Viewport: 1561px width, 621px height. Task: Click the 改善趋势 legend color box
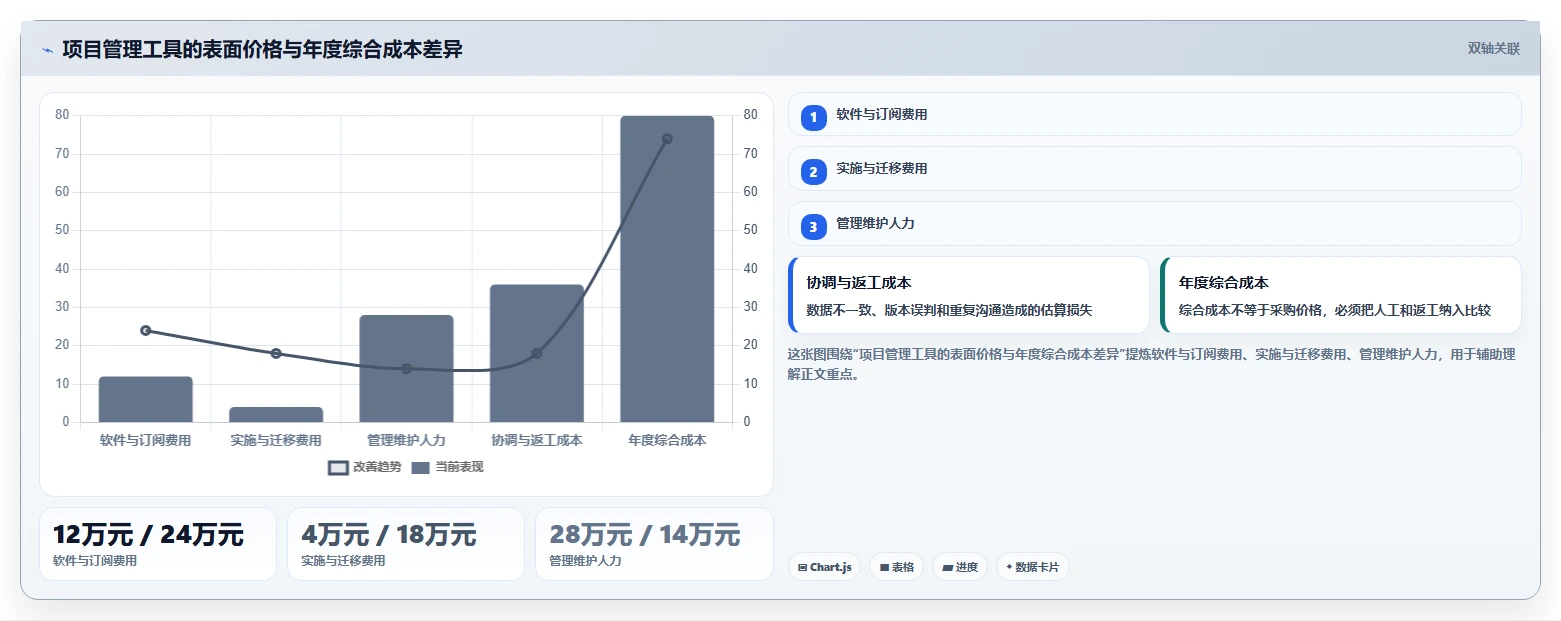tap(338, 467)
